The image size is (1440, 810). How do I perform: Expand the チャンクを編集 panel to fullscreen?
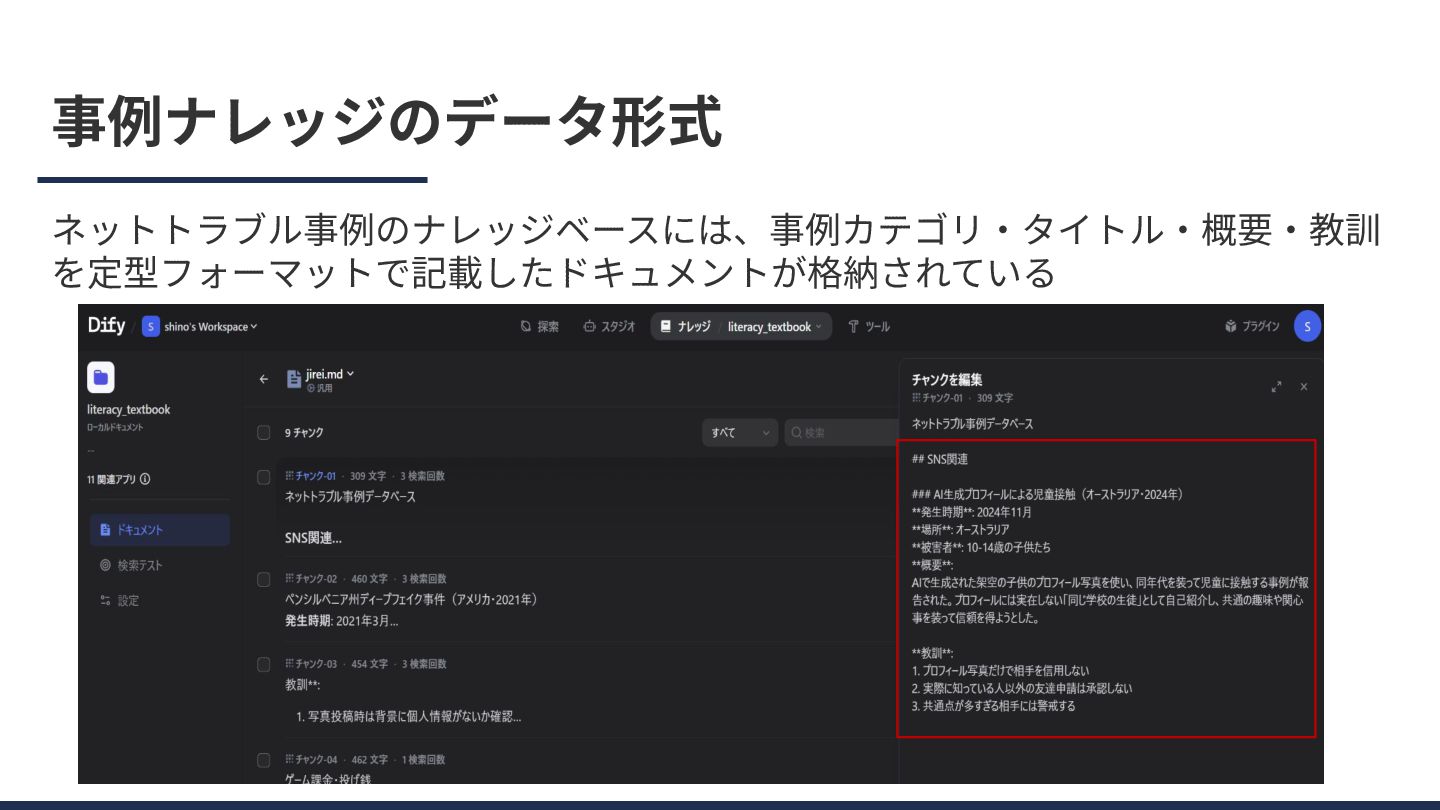(x=1276, y=387)
